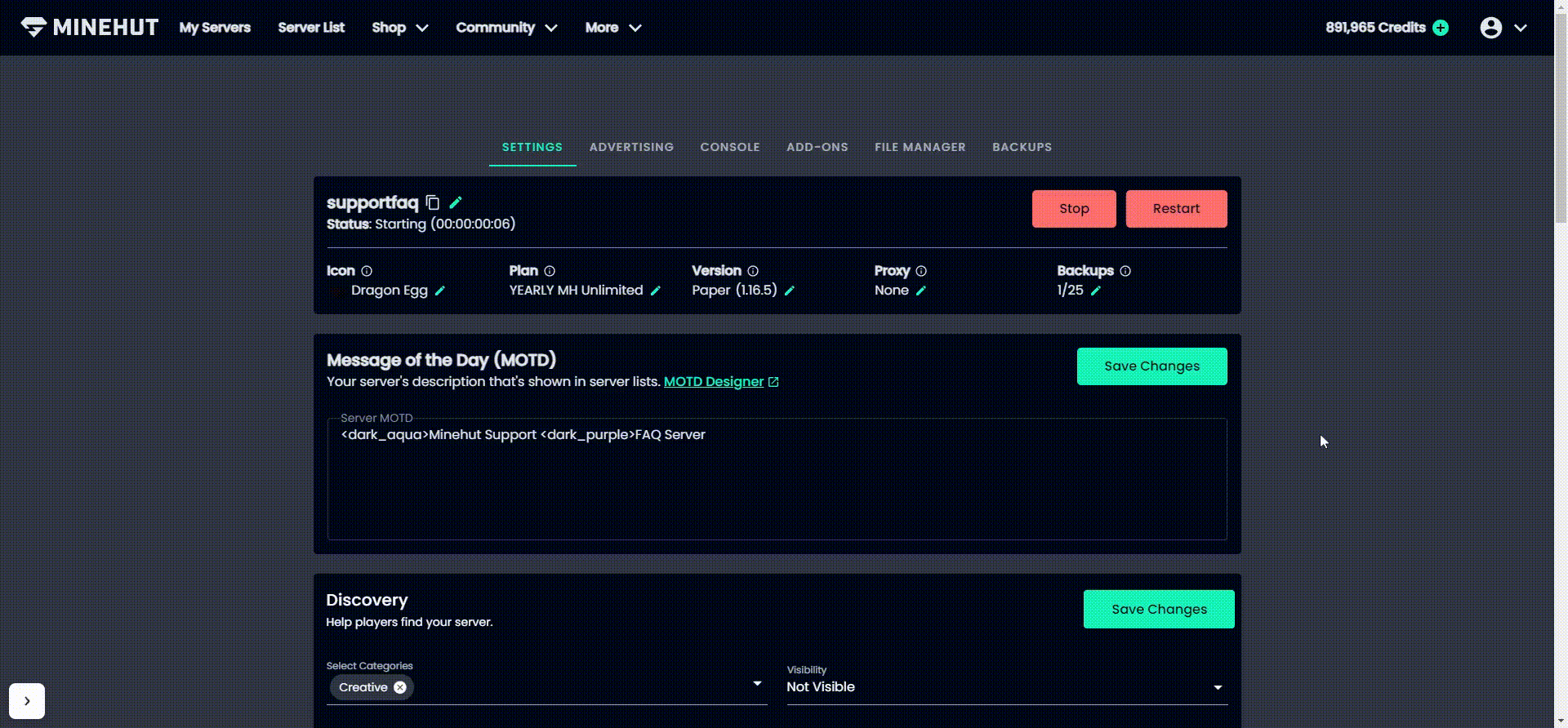Expand the account menu chevron
The width and height of the screenshot is (1568, 728).
[1521, 28]
